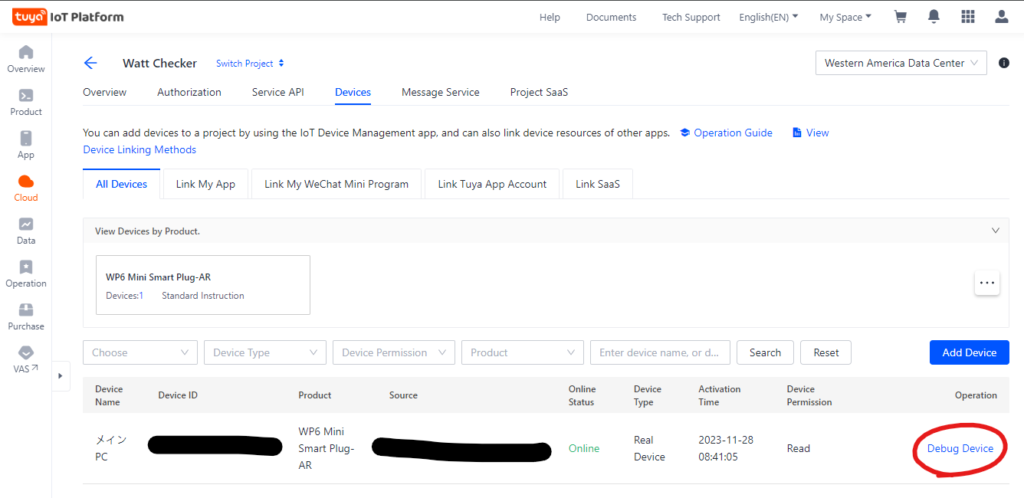Screen dimensions: 1024x498
Task: Click the shopping cart icon
Action: tap(900, 17)
